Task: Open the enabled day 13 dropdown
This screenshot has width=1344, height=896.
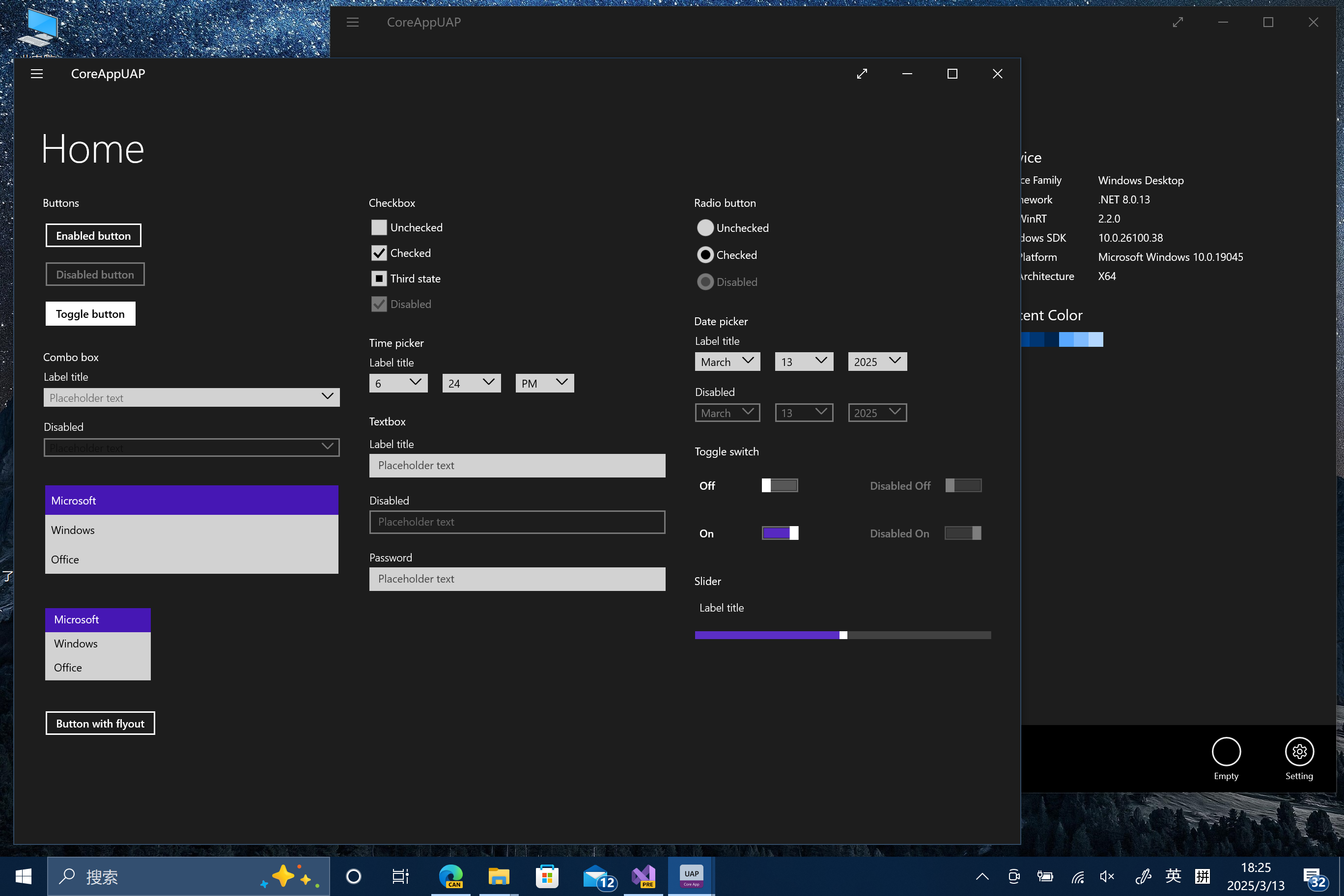Action: tap(804, 362)
